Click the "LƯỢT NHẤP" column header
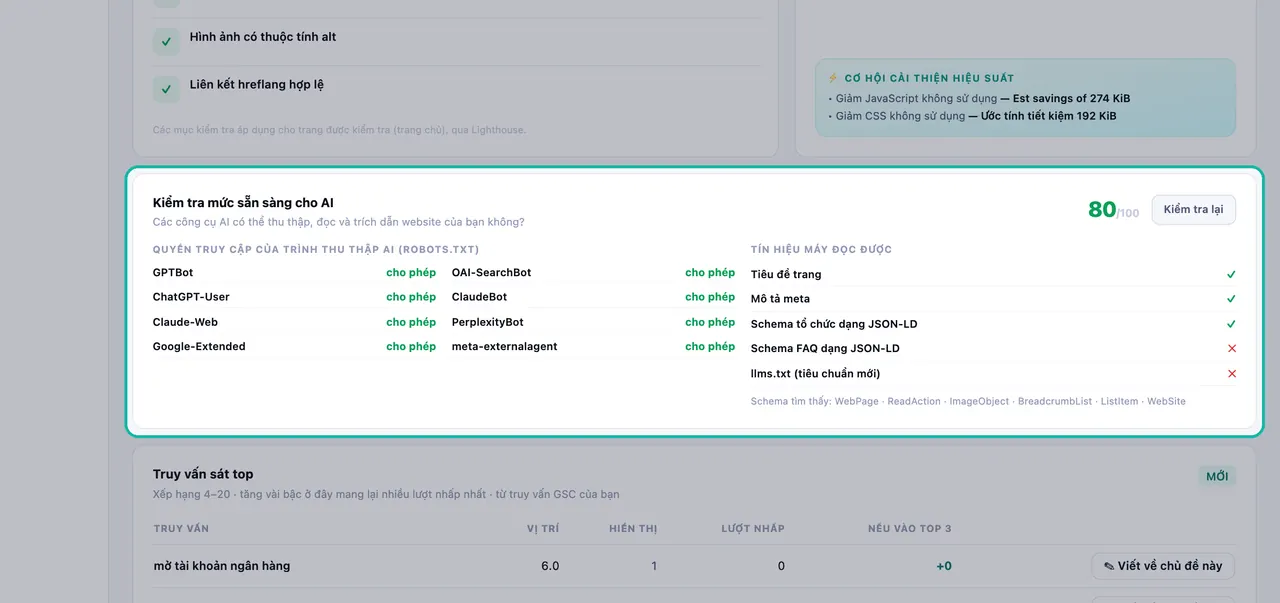Screen dimensions: 1280x603 (753, 528)
